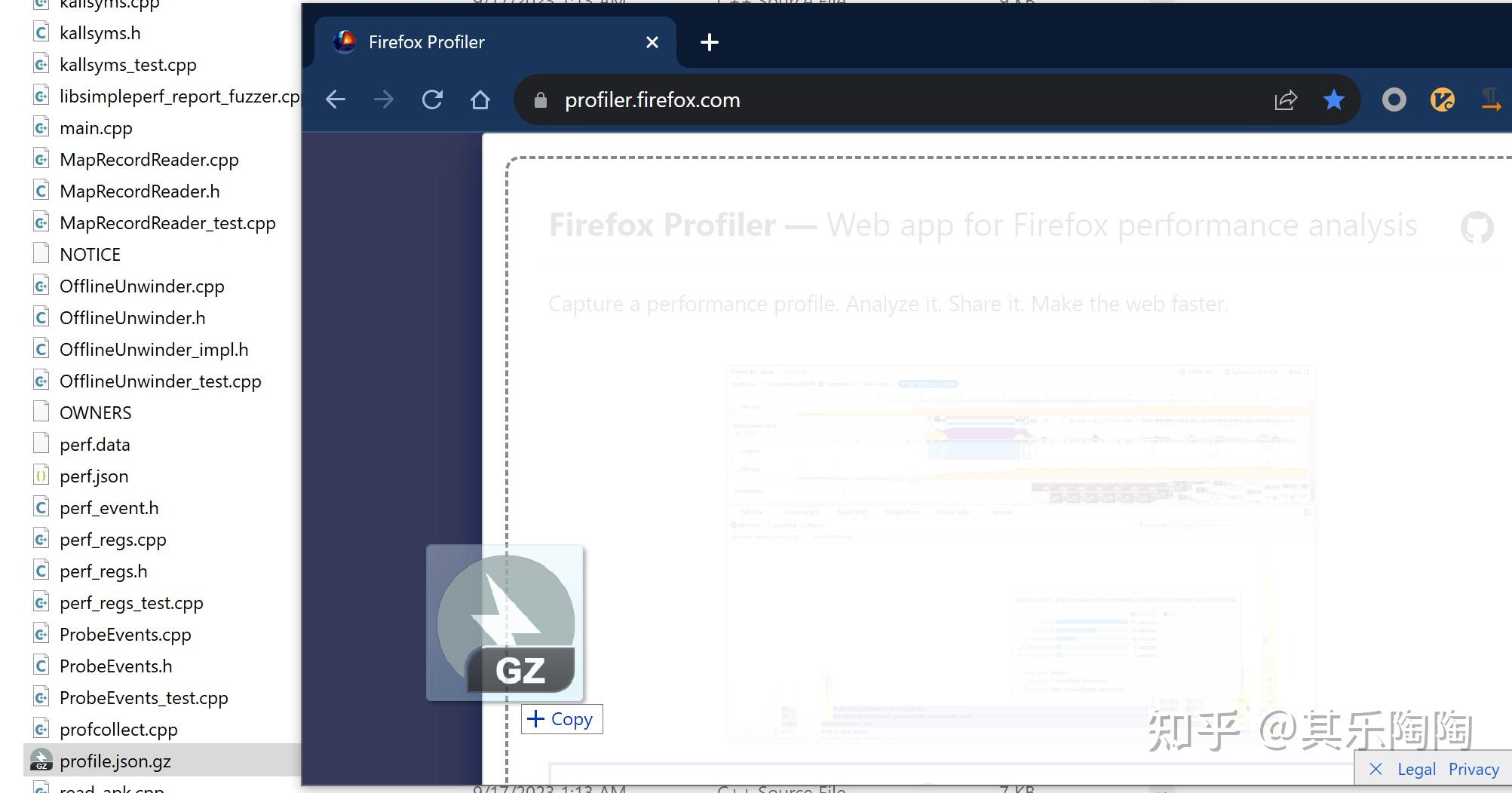The height and width of the screenshot is (793, 1512).
Task: Click the reload page icon
Action: [432, 99]
